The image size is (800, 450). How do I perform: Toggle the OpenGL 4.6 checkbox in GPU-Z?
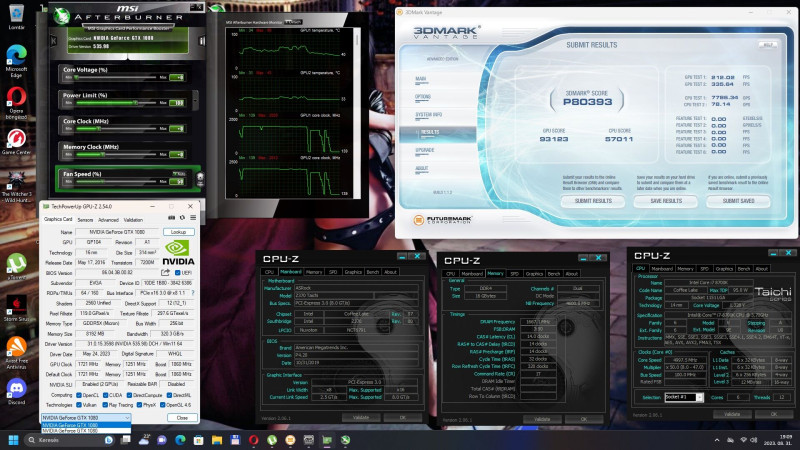[x=163, y=405]
